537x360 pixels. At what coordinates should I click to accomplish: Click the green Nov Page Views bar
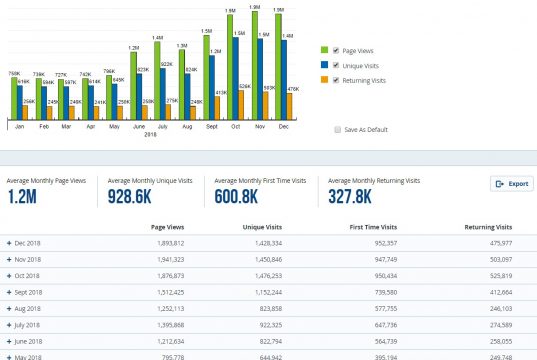[x=255, y=65]
